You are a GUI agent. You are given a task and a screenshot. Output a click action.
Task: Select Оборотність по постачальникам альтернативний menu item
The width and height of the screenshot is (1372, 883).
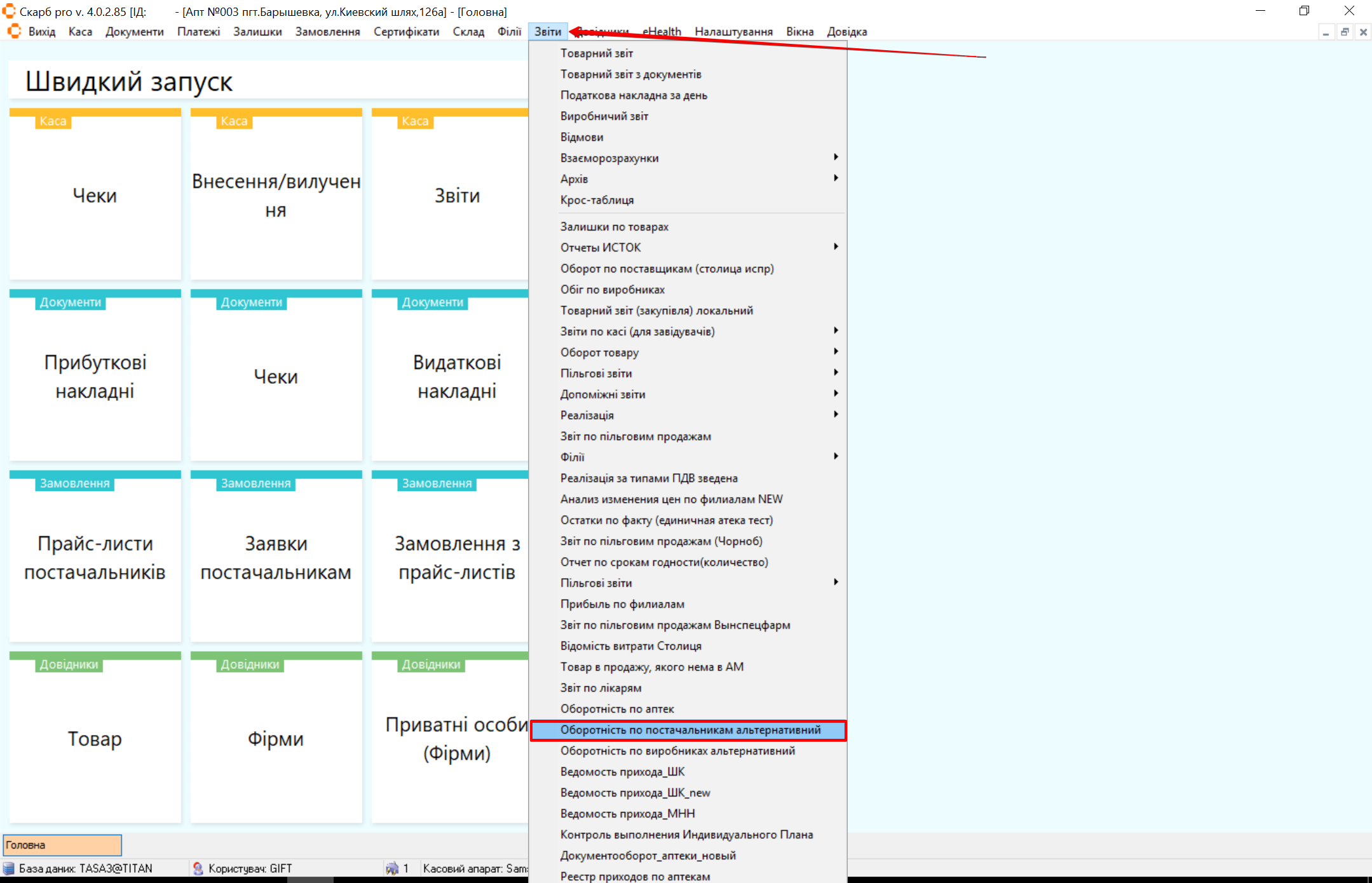click(x=690, y=730)
